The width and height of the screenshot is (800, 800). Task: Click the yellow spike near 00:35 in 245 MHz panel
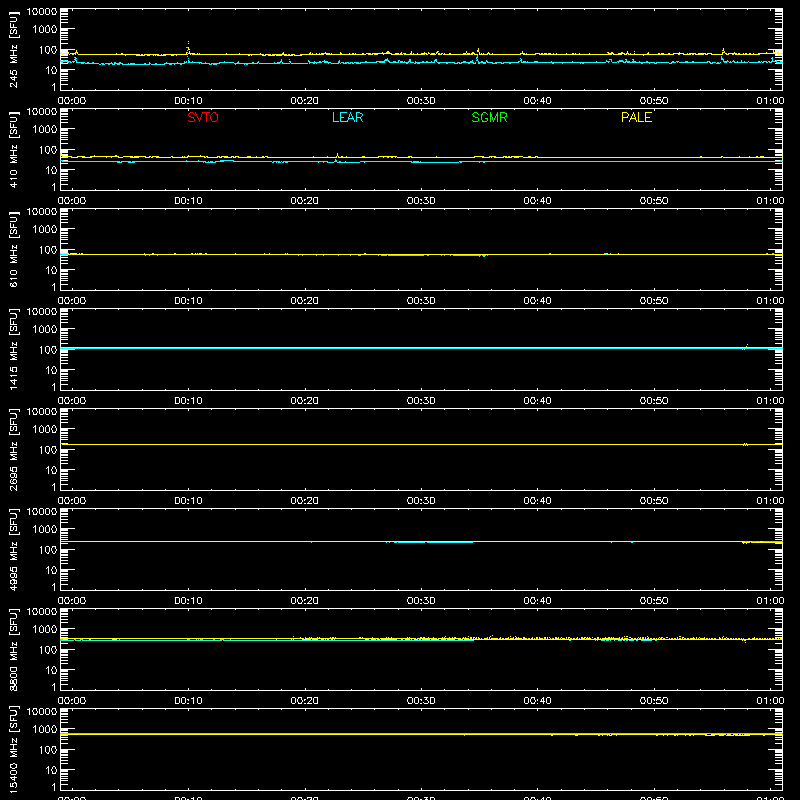478,51
